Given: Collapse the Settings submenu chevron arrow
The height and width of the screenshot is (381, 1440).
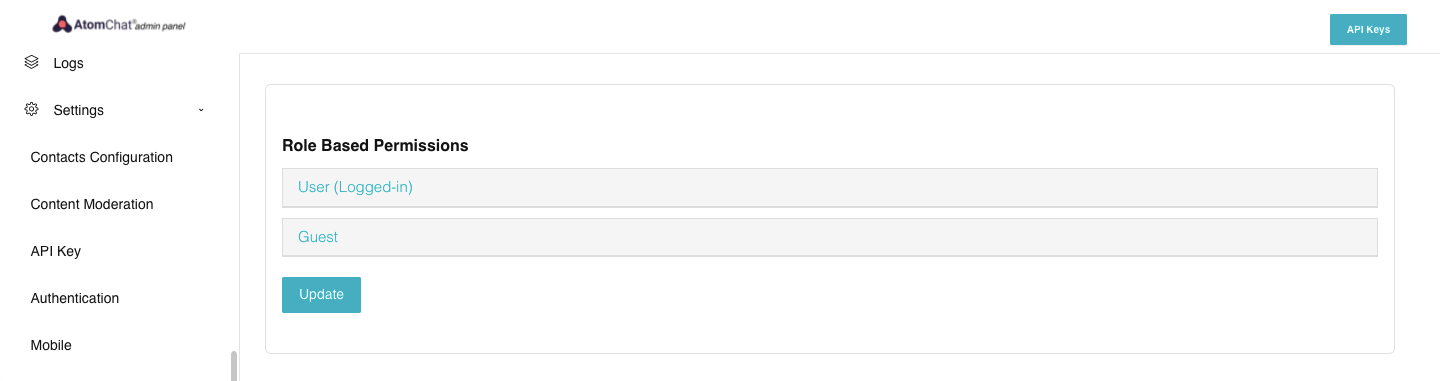Looking at the screenshot, I should click(x=201, y=109).
